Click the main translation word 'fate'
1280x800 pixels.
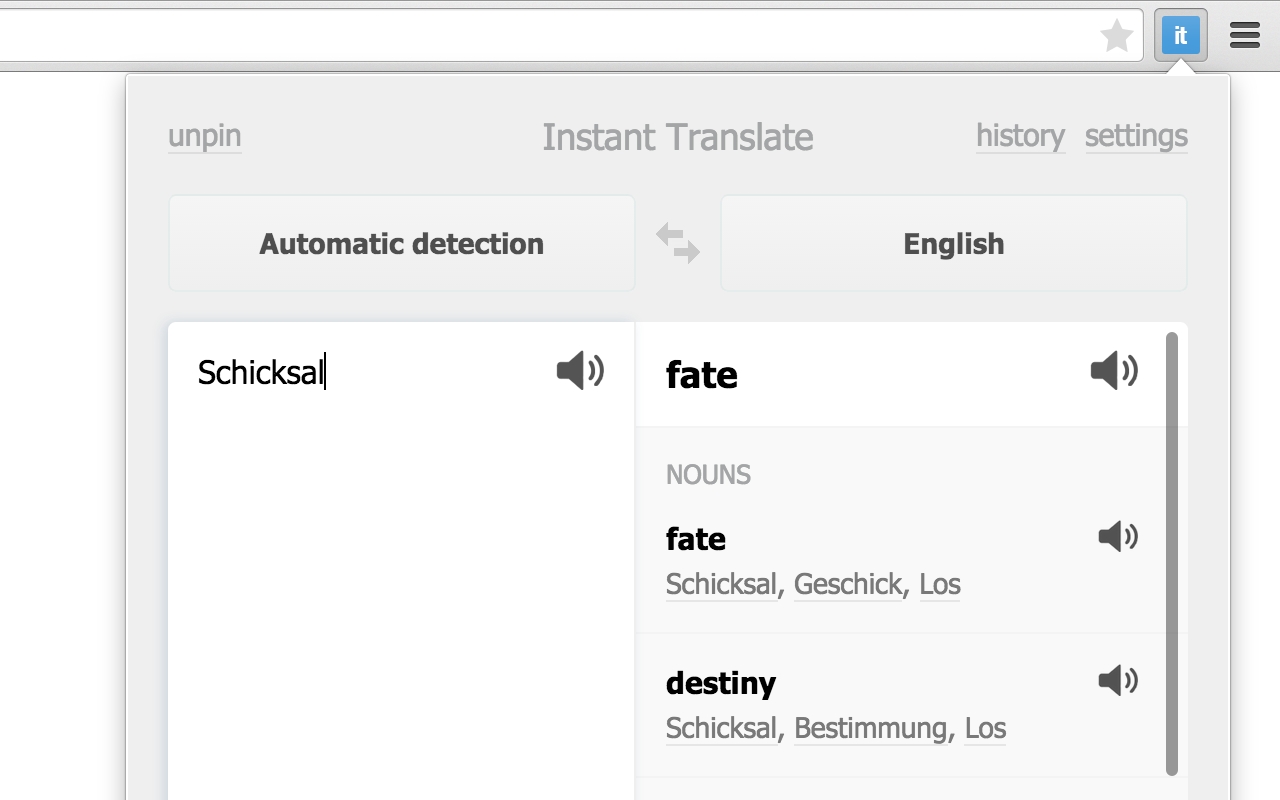(x=702, y=375)
